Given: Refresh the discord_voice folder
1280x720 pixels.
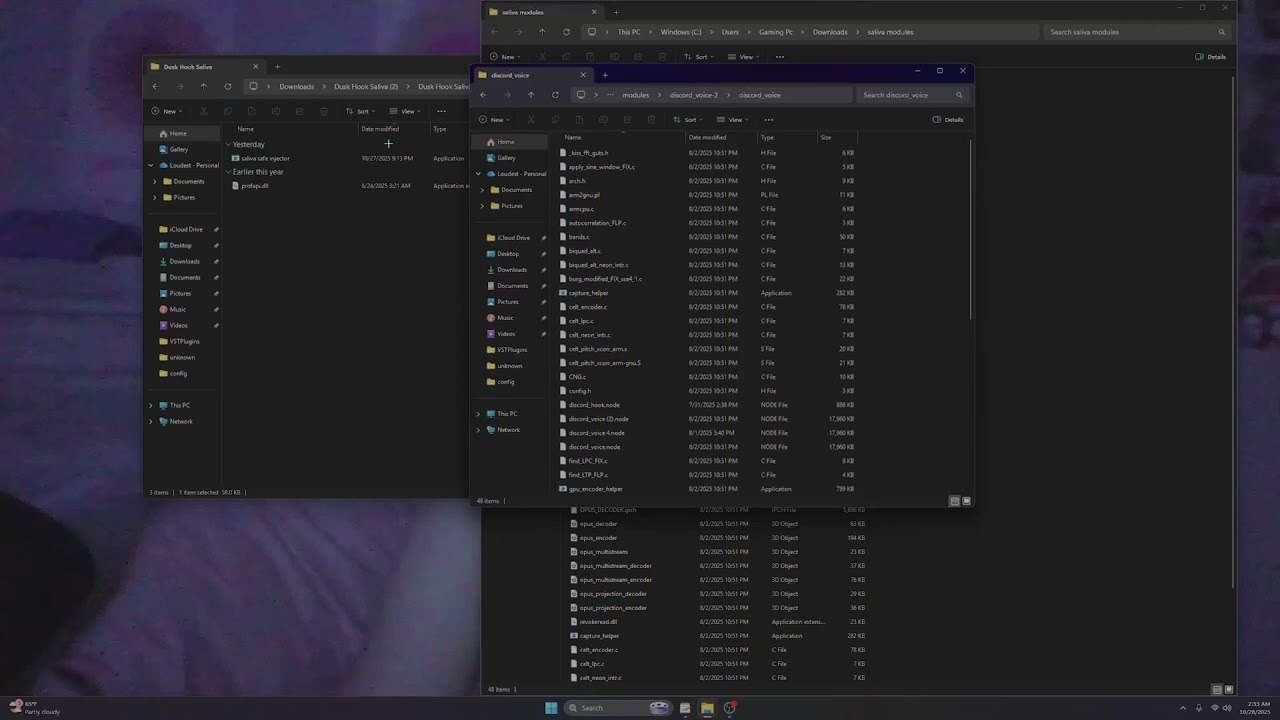Looking at the screenshot, I should (x=555, y=95).
